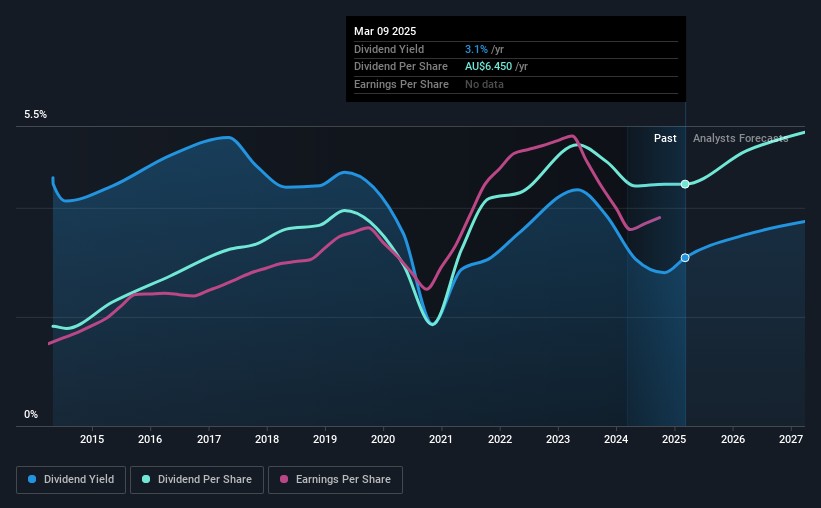Select the Past label on the chart
821x508 pixels.
coord(665,138)
